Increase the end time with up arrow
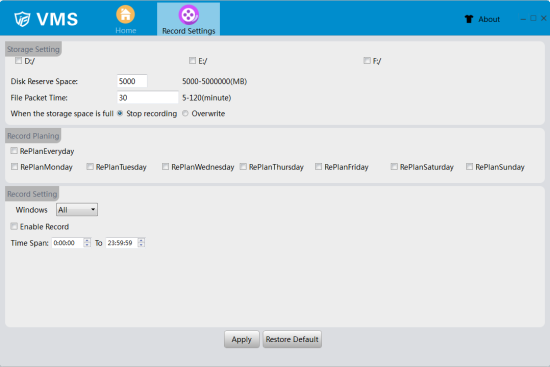550x367 pixels. click(x=141, y=240)
